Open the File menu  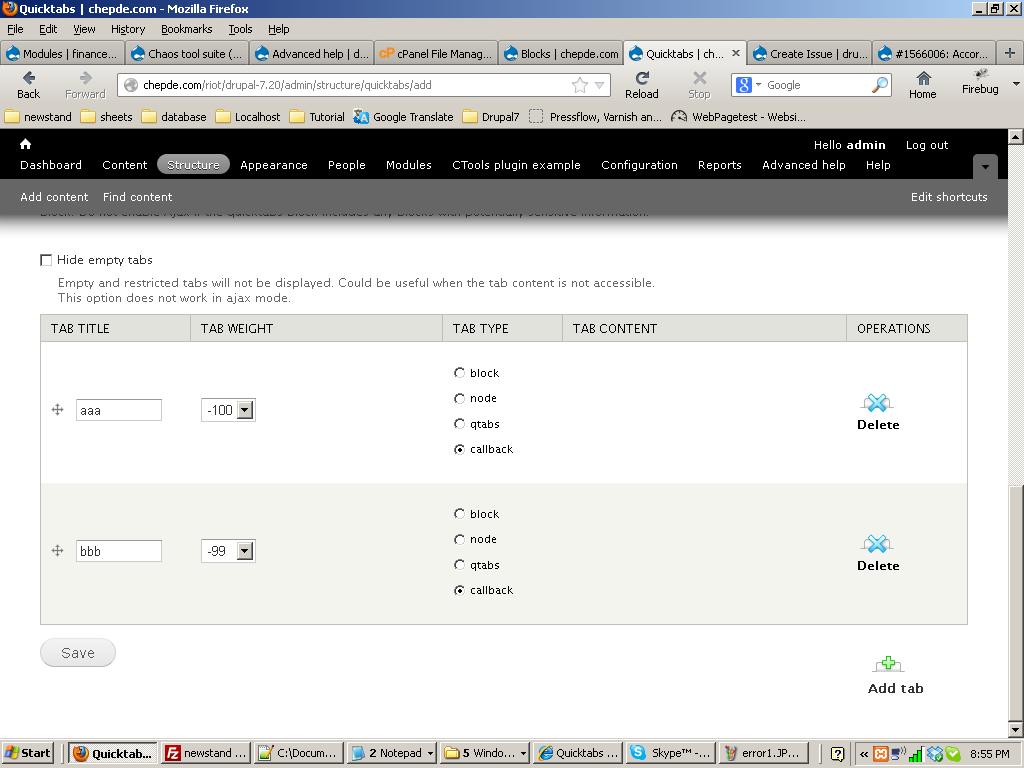pos(15,29)
